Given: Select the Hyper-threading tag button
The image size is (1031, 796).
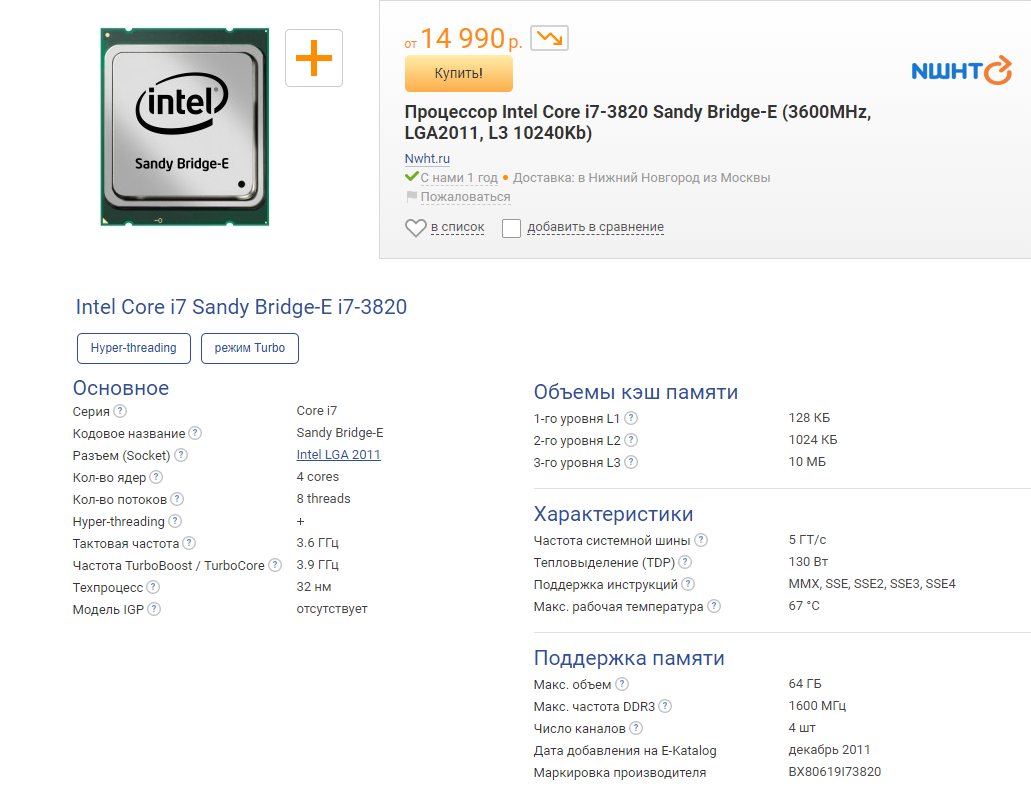Looking at the screenshot, I should pyautogui.click(x=133, y=348).
